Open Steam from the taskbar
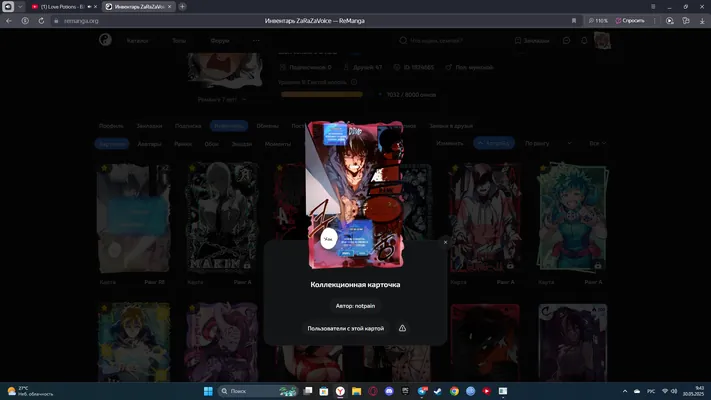The image size is (711, 400). [x=438, y=391]
